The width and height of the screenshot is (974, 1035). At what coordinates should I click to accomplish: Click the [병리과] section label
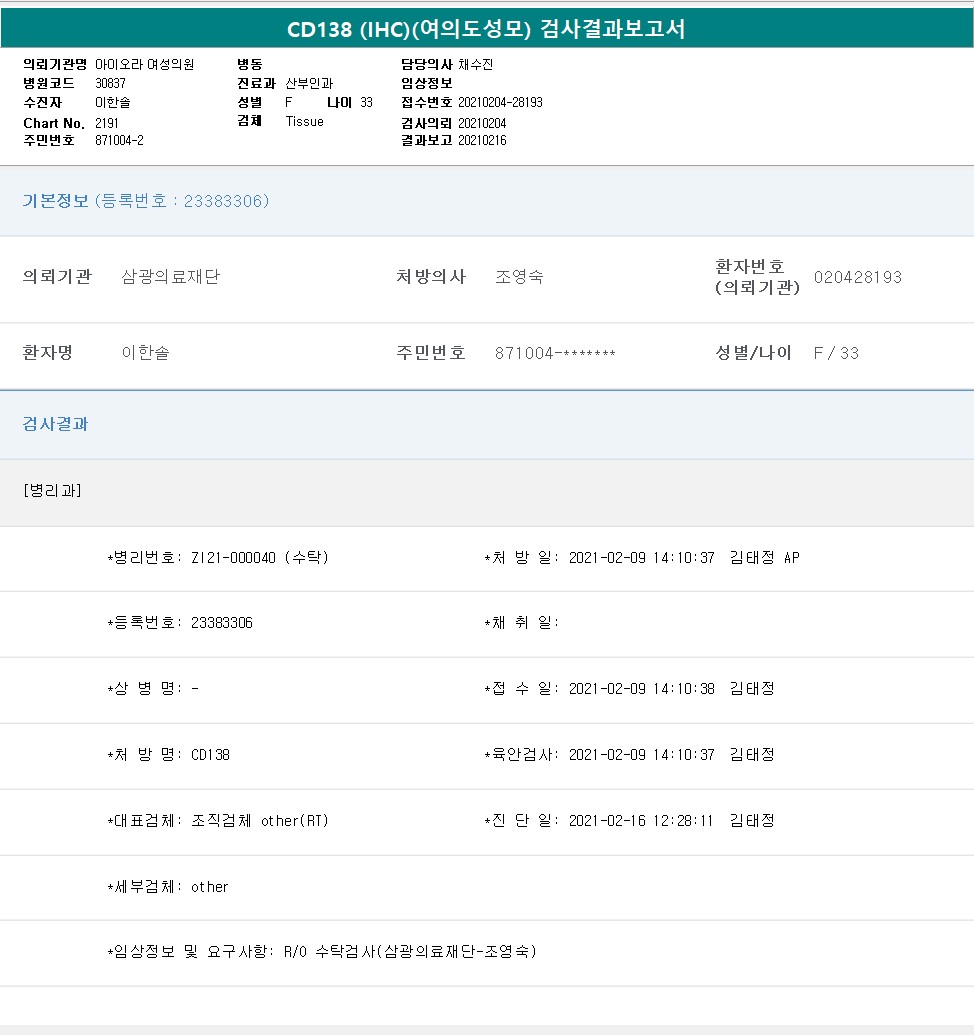pyautogui.click(x=52, y=490)
